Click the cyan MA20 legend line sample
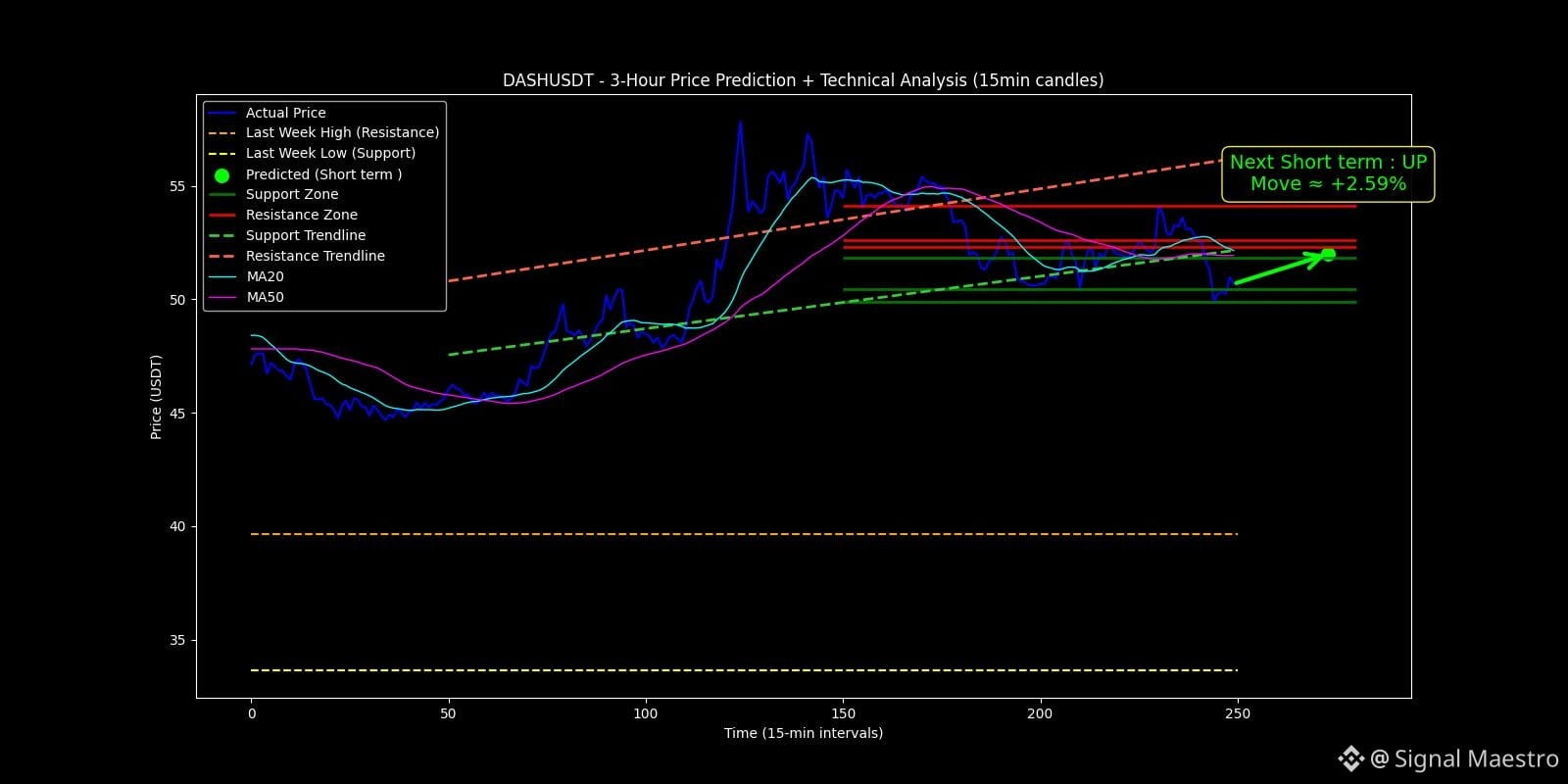This screenshot has height=784, width=1568. click(x=221, y=276)
